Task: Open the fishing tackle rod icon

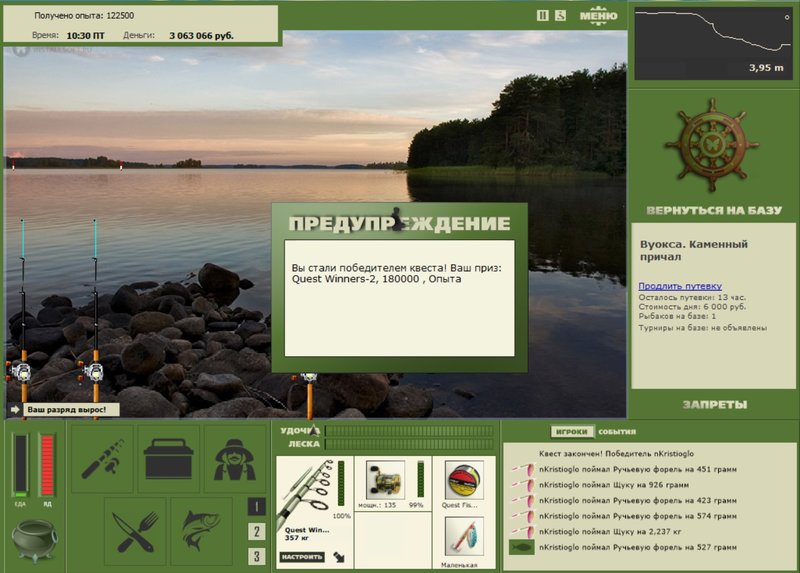Action: coord(103,458)
